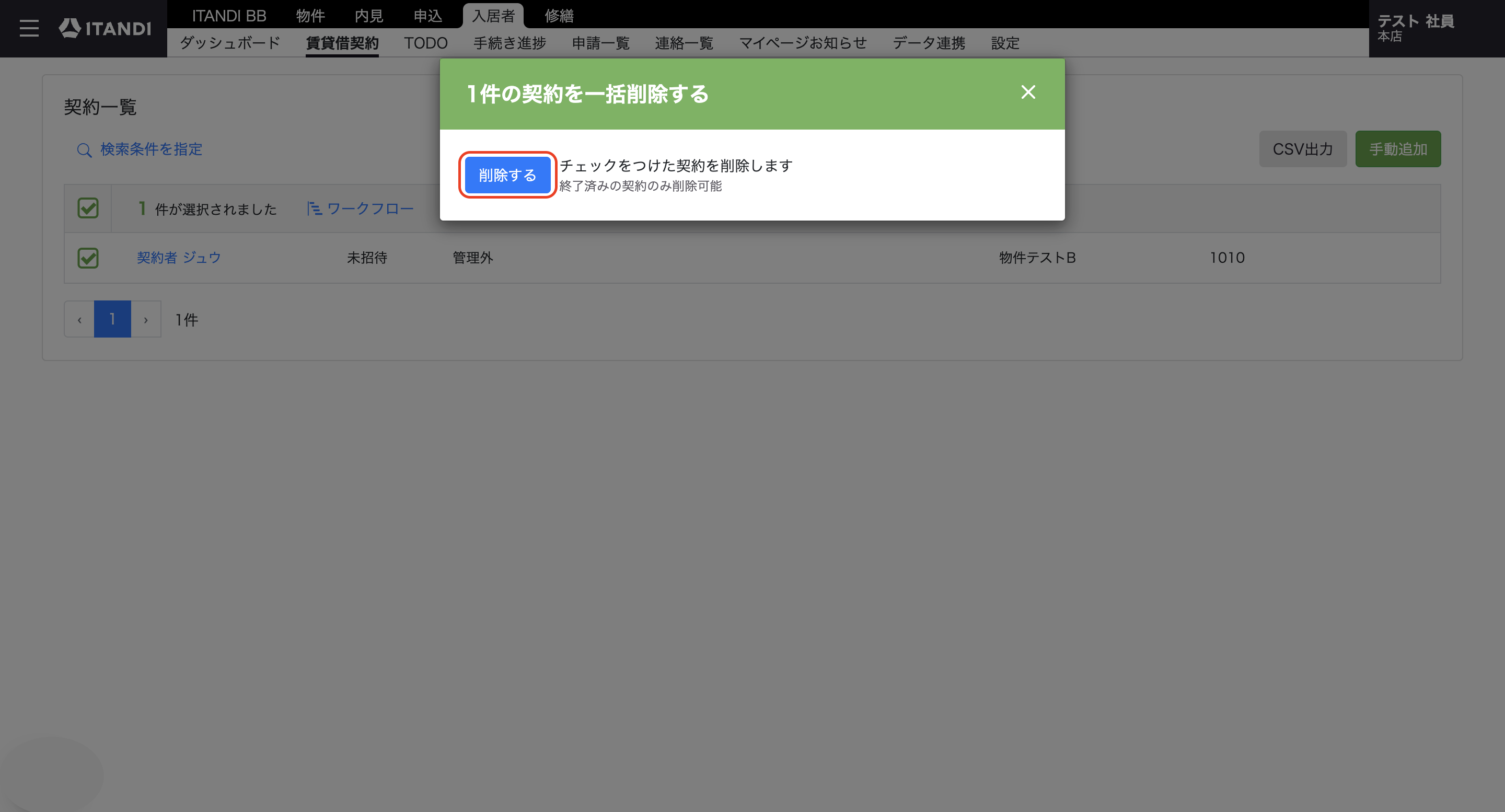This screenshot has width=1505, height=812.
Task: Click the 物件テストB property cell
Action: tap(1037, 258)
